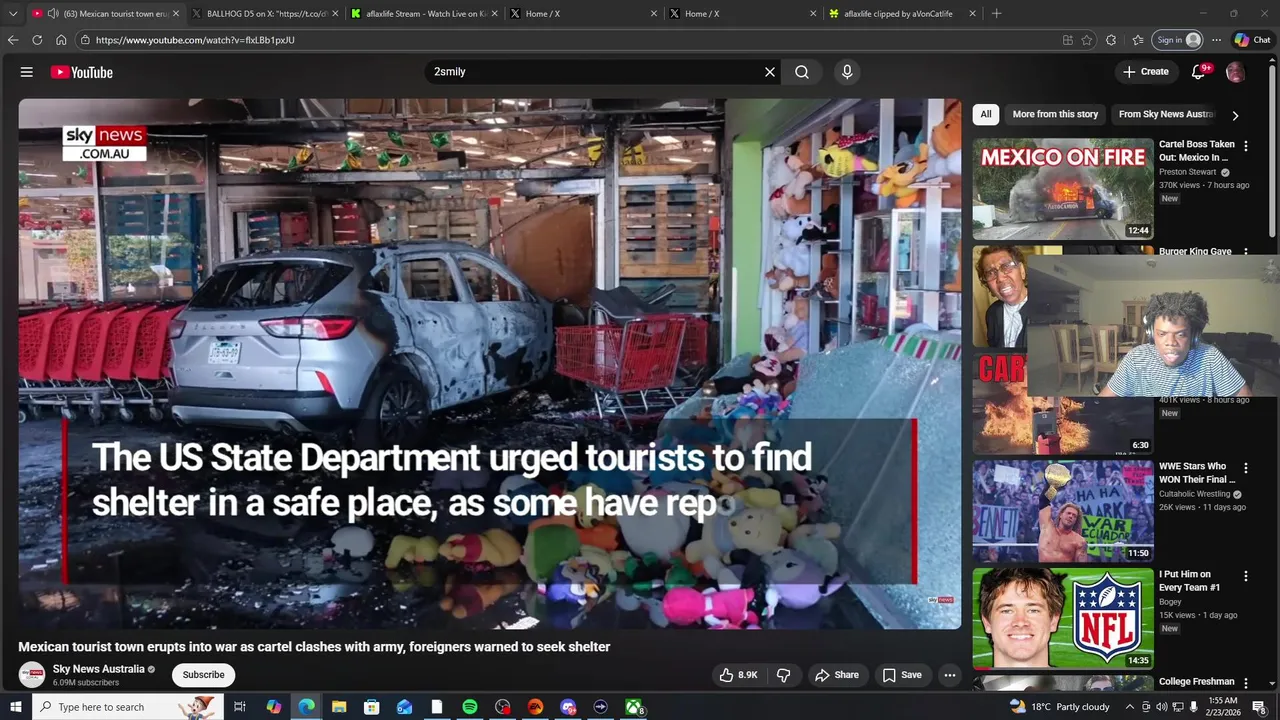The height and width of the screenshot is (720, 1280).
Task: Start voice search with the microphone icon
Action: tap(847, 72)
